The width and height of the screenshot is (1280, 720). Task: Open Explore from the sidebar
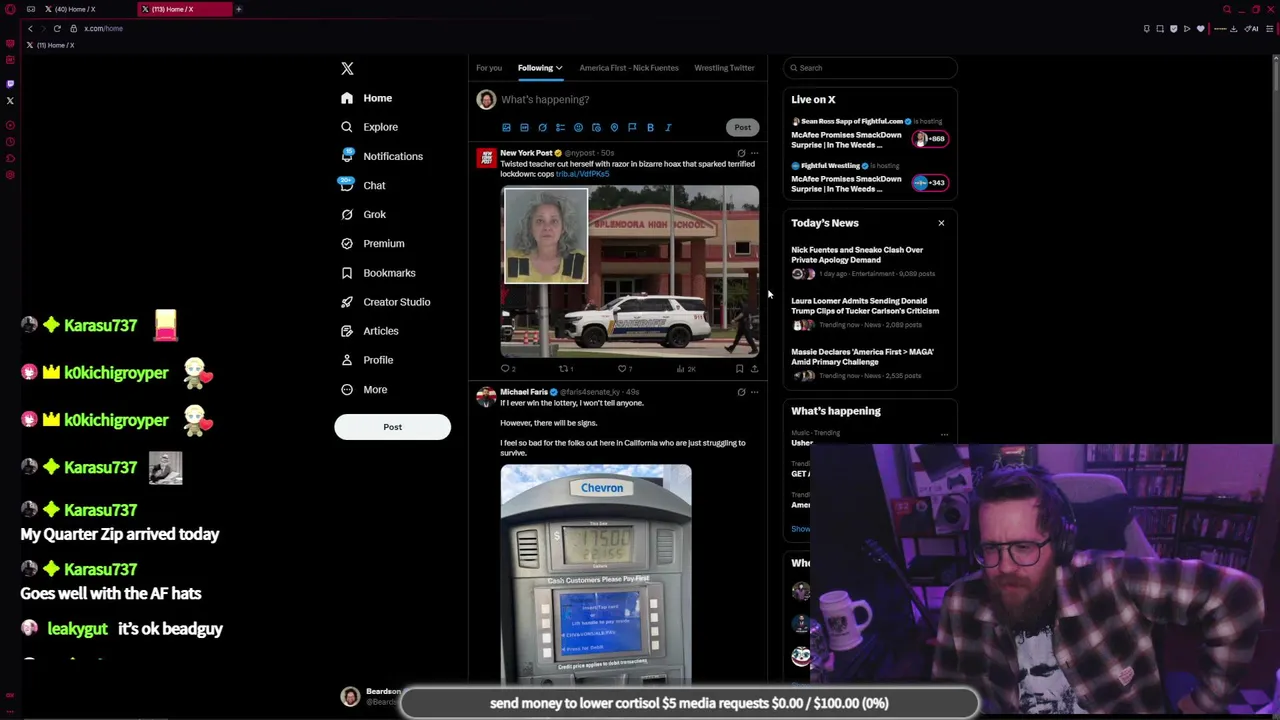pos(369,127)
